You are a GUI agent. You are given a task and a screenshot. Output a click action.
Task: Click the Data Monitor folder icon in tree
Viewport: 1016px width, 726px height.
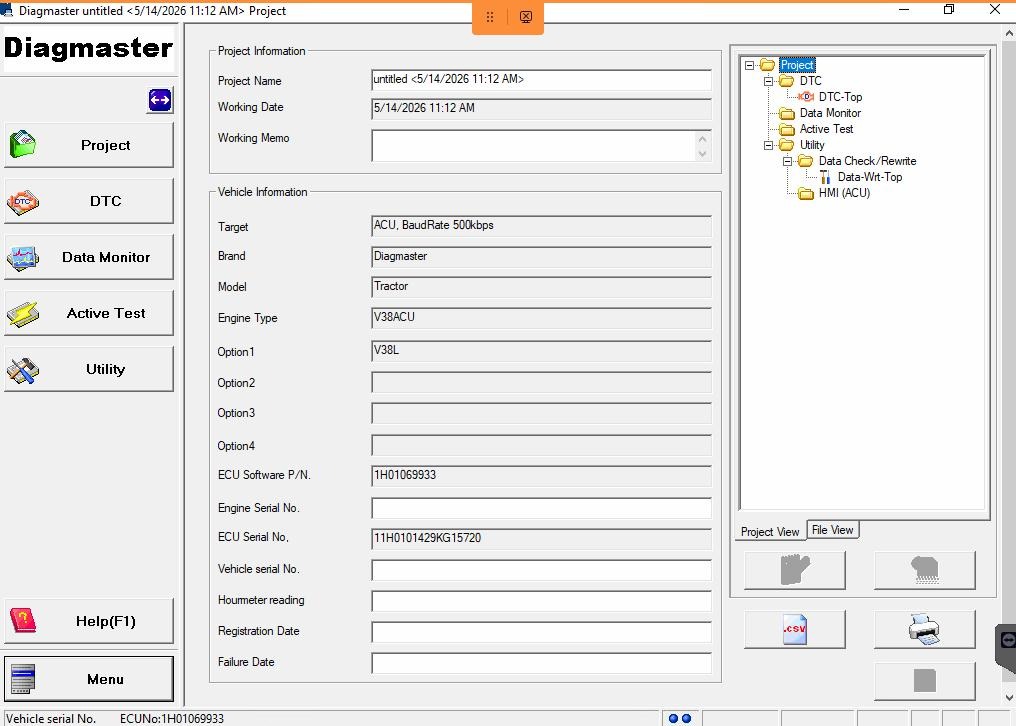(787, 113)
